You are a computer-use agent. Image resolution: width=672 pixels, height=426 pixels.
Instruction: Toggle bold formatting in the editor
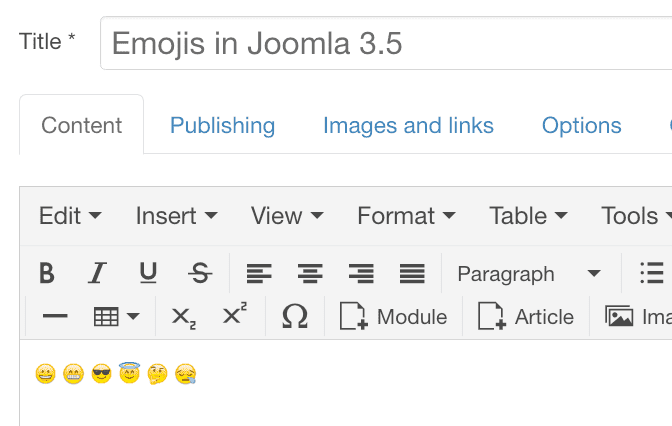(x=47, y=273)
